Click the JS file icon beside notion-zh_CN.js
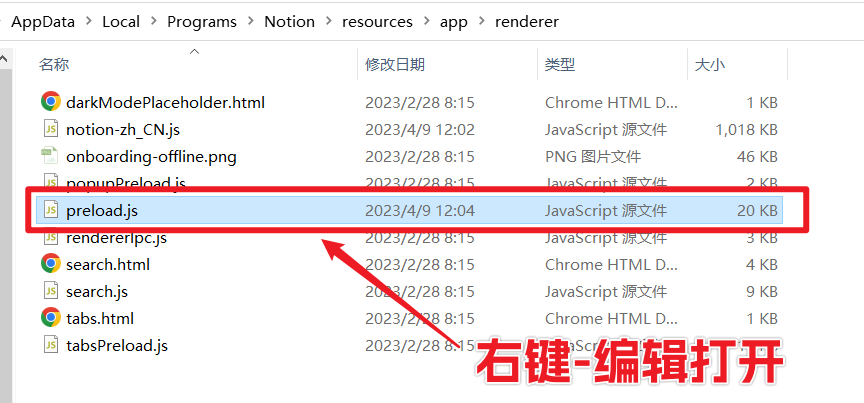864x403 pixels. 51,130
